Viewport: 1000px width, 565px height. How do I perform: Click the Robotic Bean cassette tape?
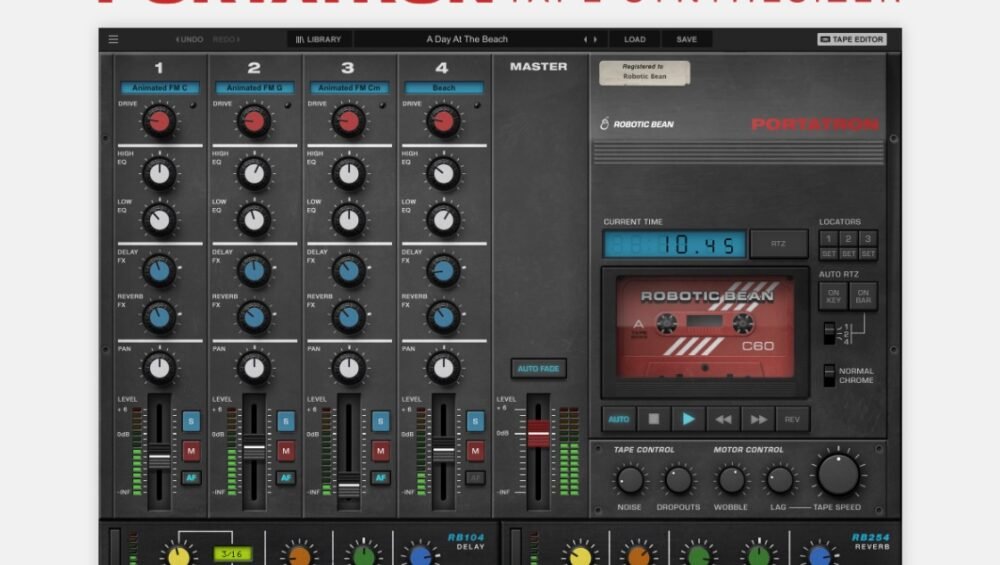pyautogui.click(x=705, y=328)
